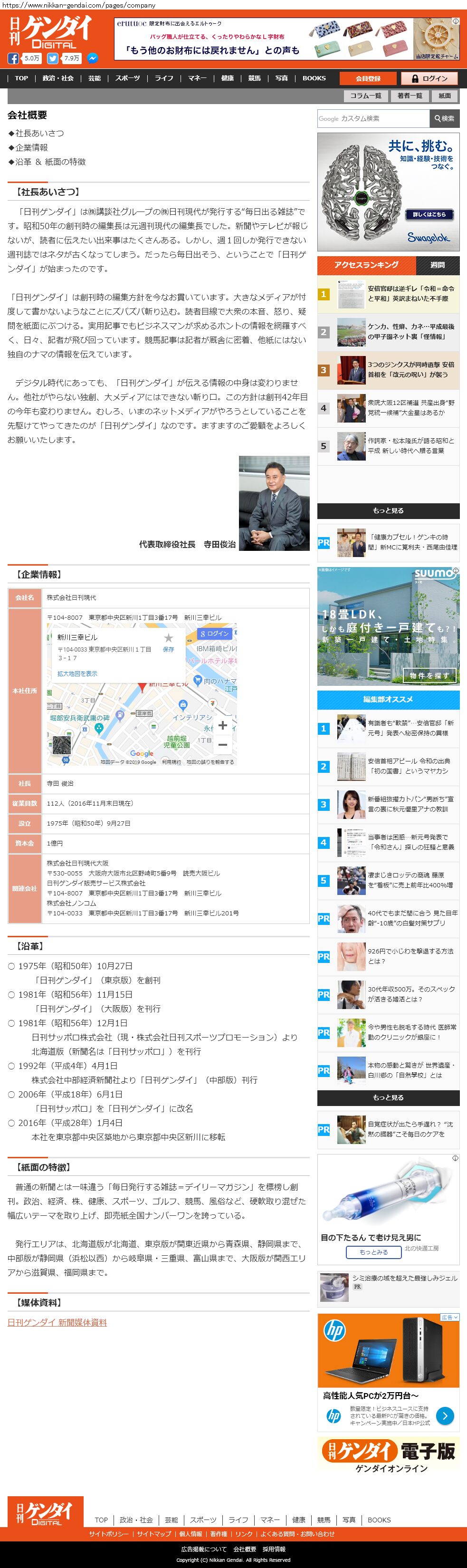467x1568 pixels.
Task: Click もっと見る under 編集部オススメ
Action: pyautogui.click(x=389, y=1097)
